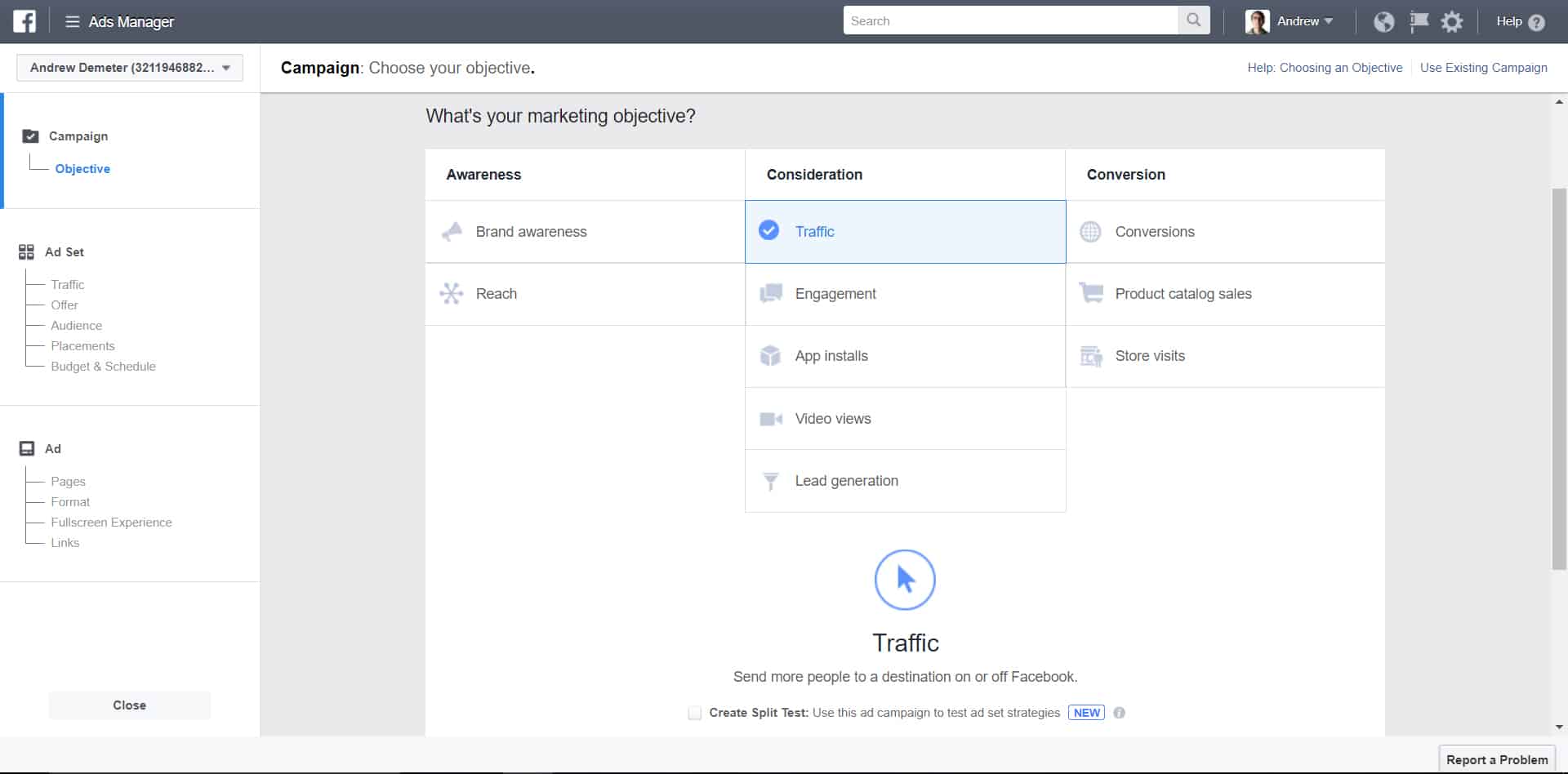The image size is (1568, 774).
Task: Click the Ads Manager title text
Action: [131, 22]
